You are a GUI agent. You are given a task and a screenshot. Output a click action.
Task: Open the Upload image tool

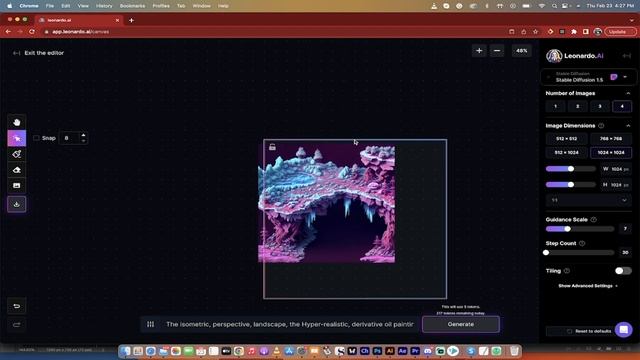tap(17, 186)
